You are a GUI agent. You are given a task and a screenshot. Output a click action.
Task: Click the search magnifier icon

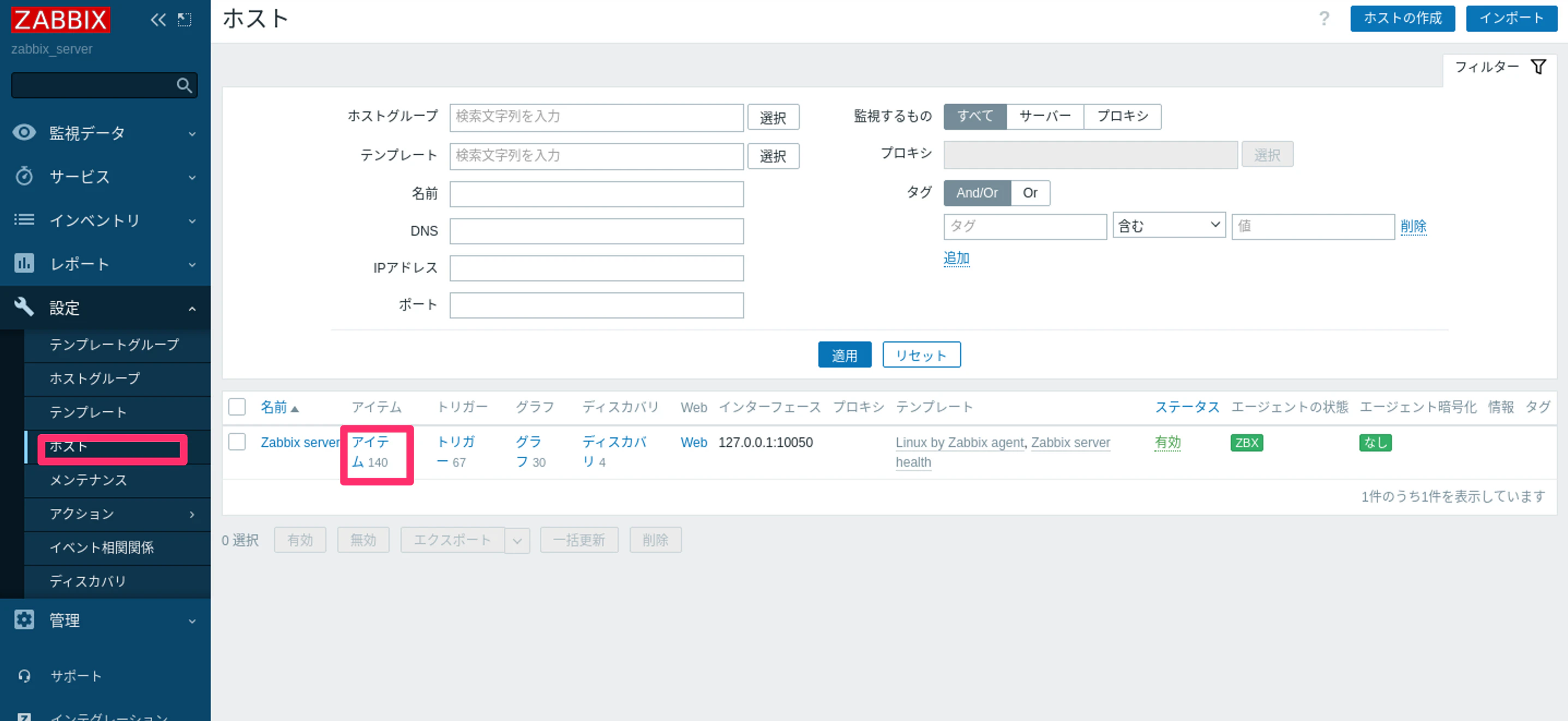point(184,85)
